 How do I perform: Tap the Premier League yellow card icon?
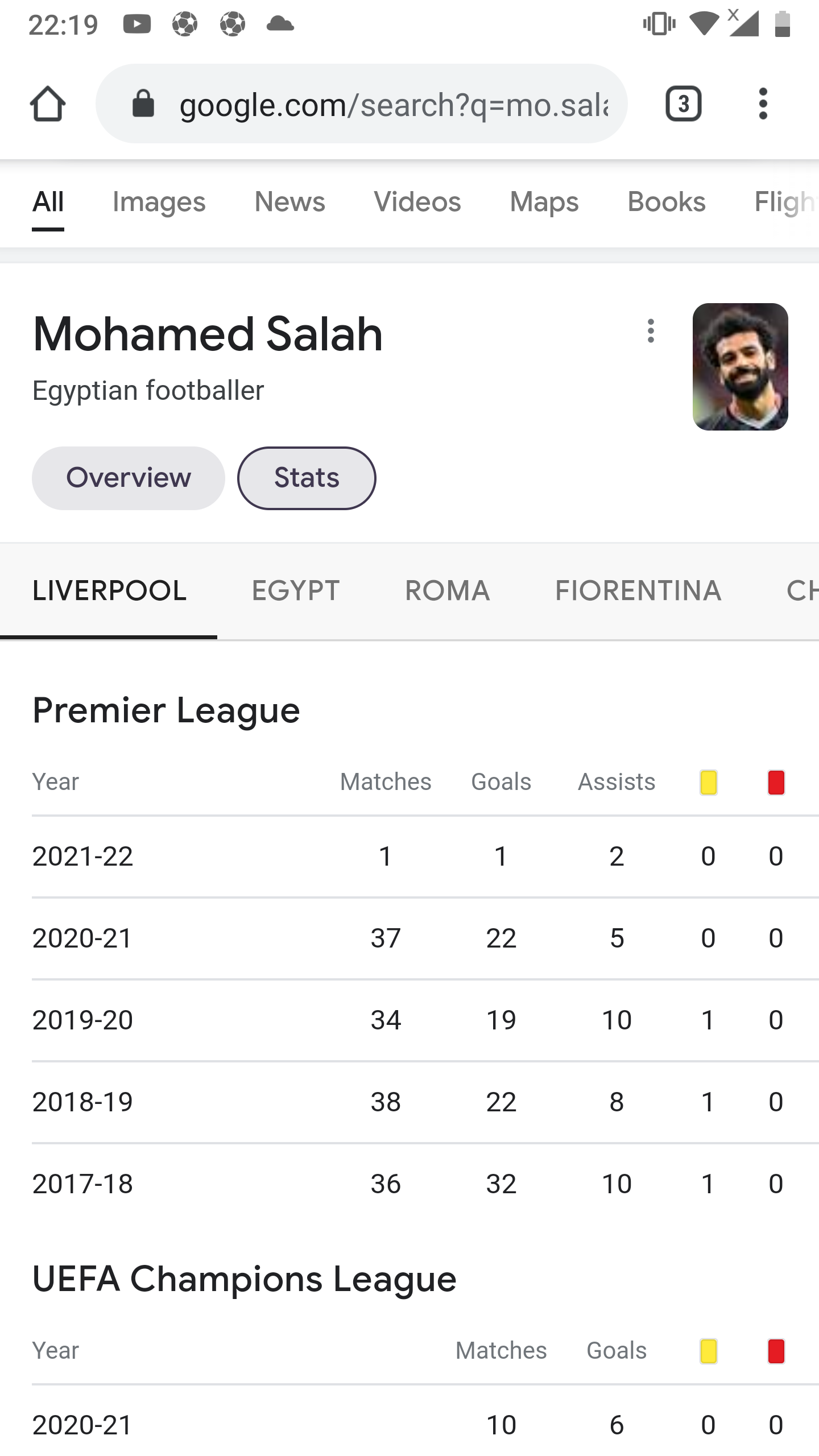[709, 782]
